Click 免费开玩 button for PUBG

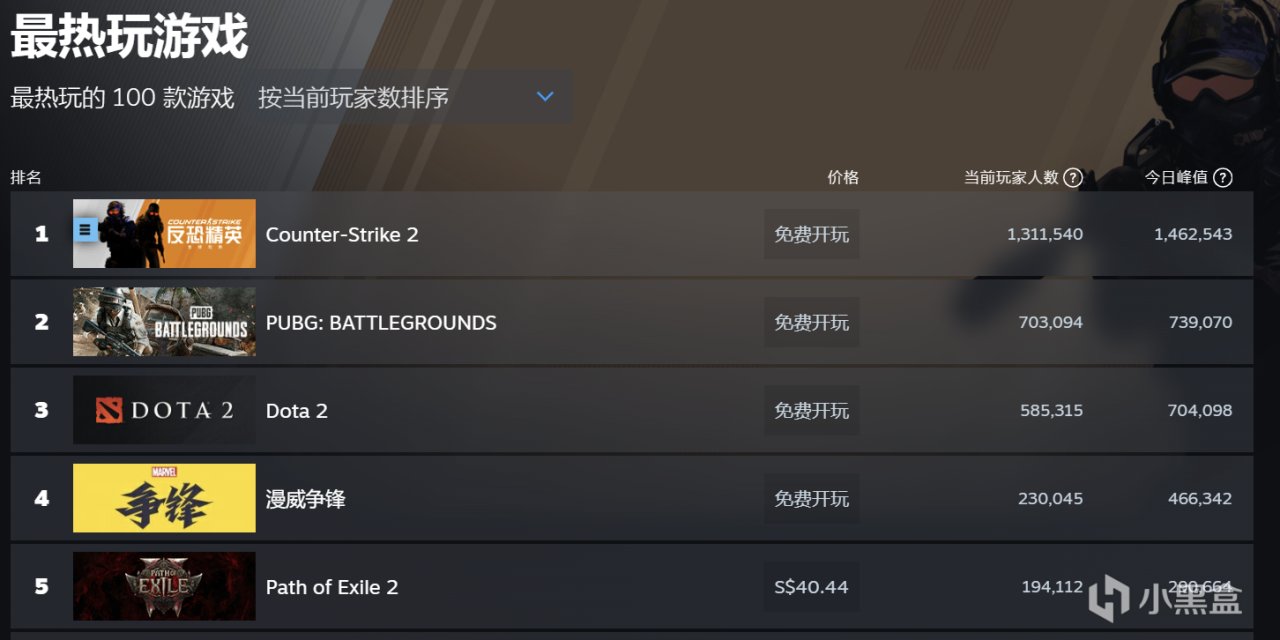(x=811, y=322)
